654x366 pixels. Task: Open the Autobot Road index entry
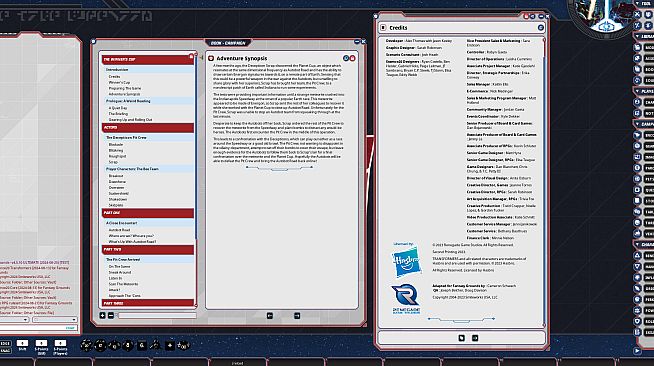(119, 230)
